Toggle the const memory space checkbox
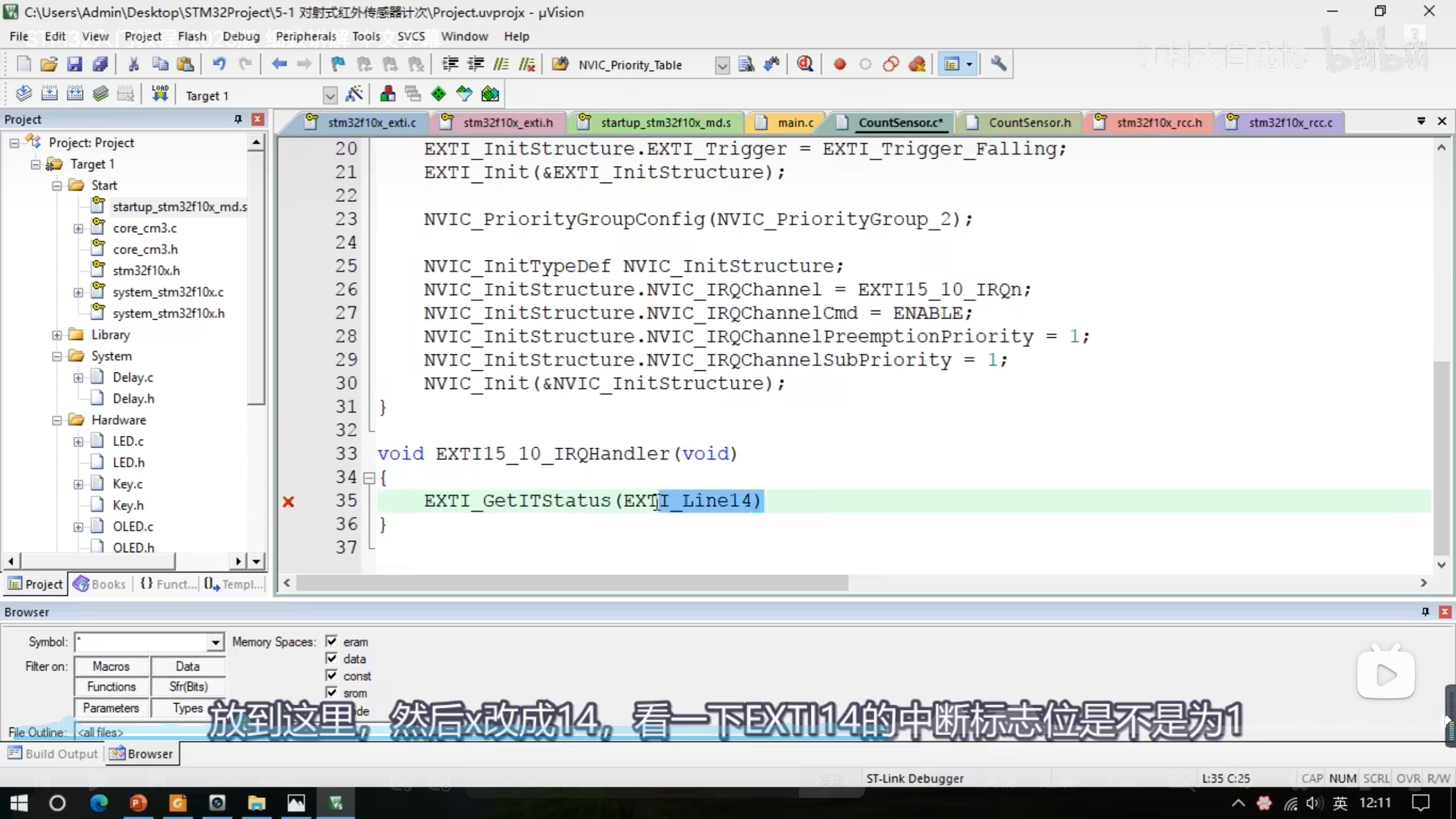1456x819 pixels. click(x=332, y=676)
